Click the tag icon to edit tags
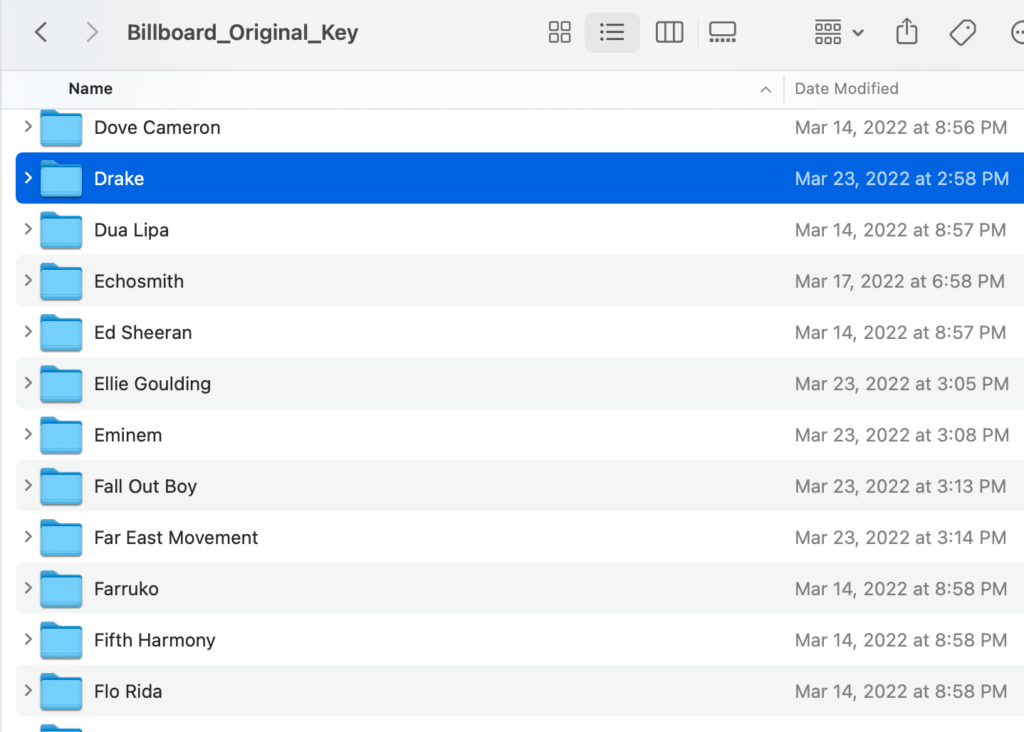 click(962, 32)
